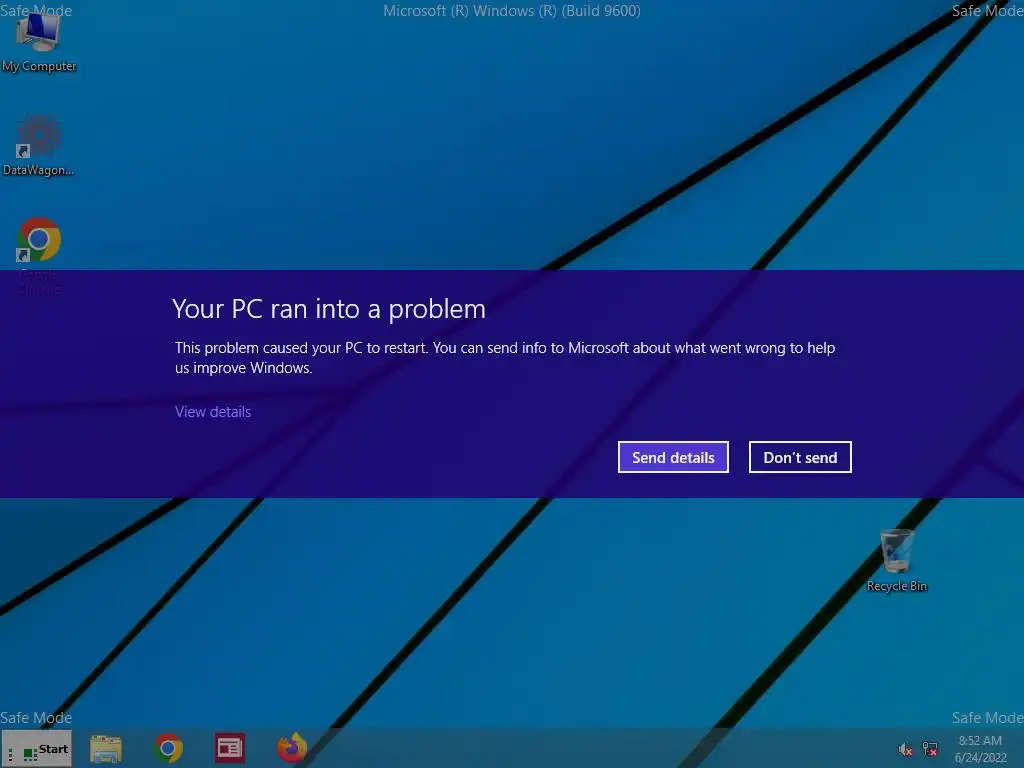Click the Microsoft Windows Build 9600 text
The height and width of the screenshot is (768, 1024).
click(x=511, y=10)
